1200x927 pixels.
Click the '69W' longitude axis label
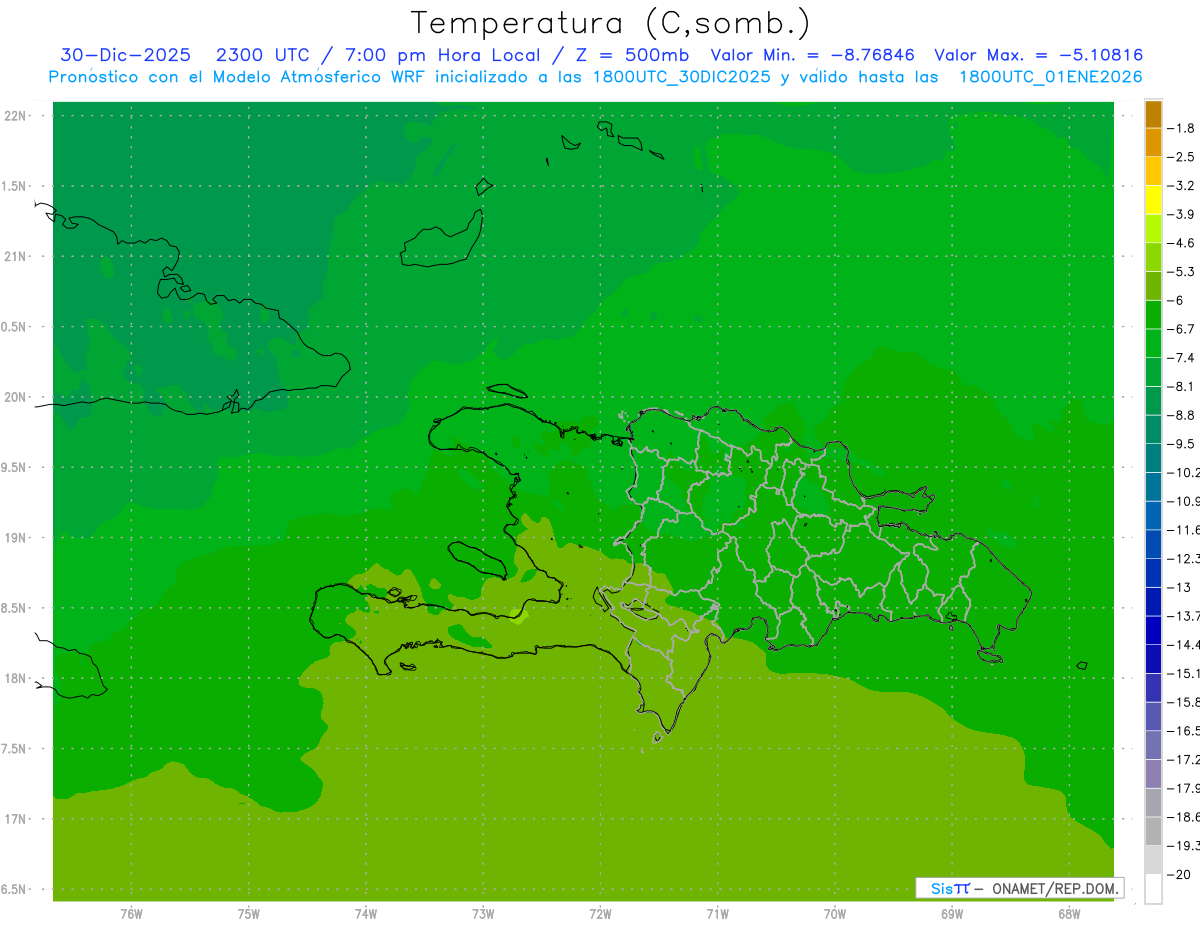click(952, 914)
